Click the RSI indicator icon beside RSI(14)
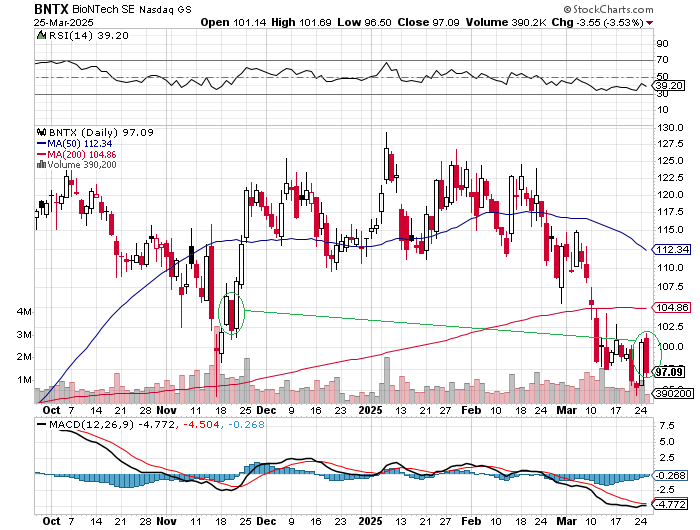700x530 pixels. point(41,35)
